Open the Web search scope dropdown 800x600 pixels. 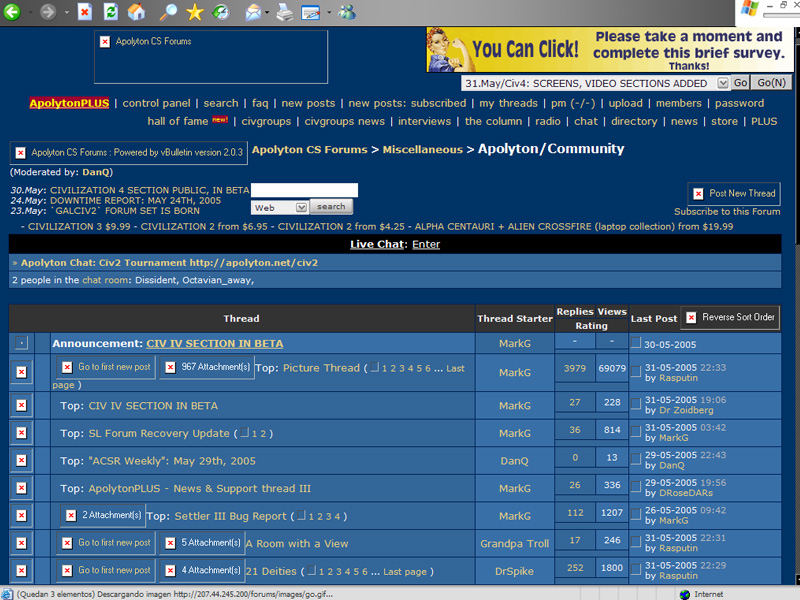301,207
